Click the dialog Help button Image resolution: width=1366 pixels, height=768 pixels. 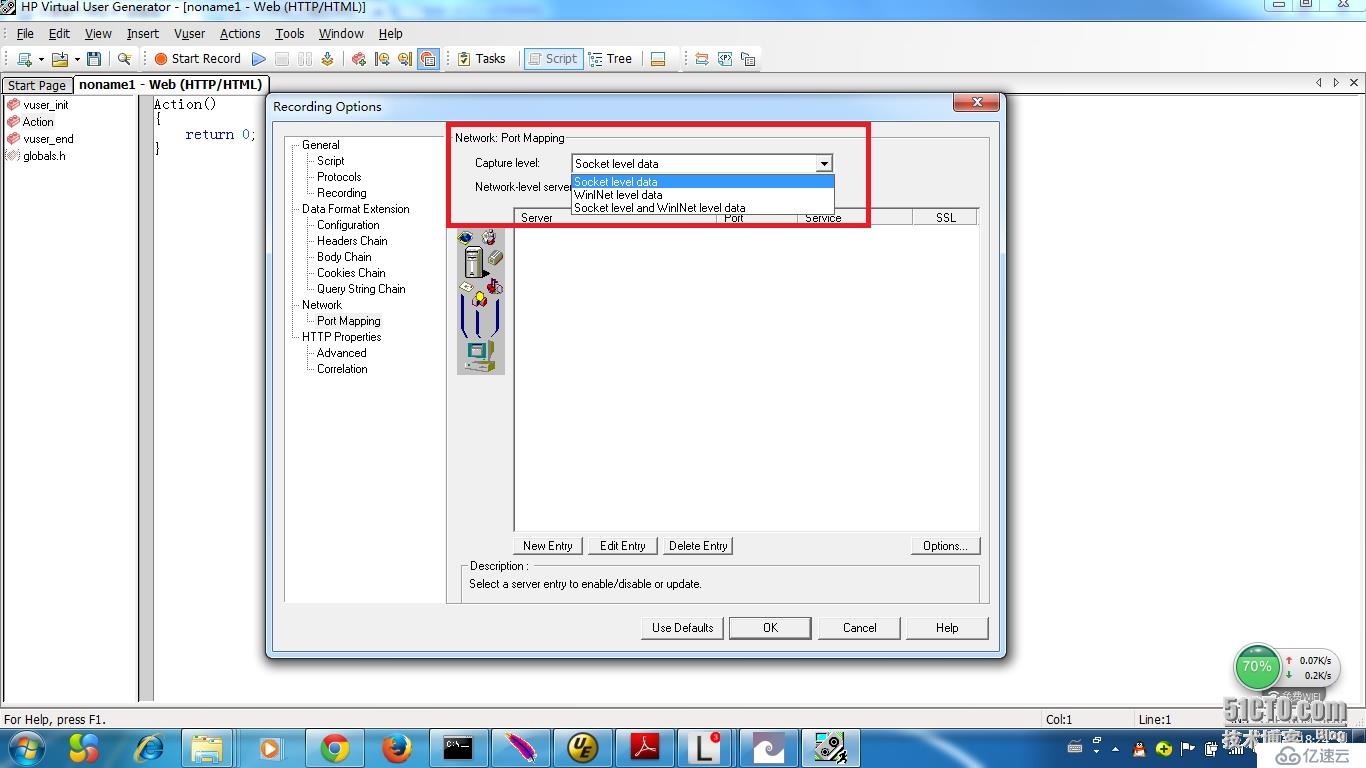click(x=947, y=628)
